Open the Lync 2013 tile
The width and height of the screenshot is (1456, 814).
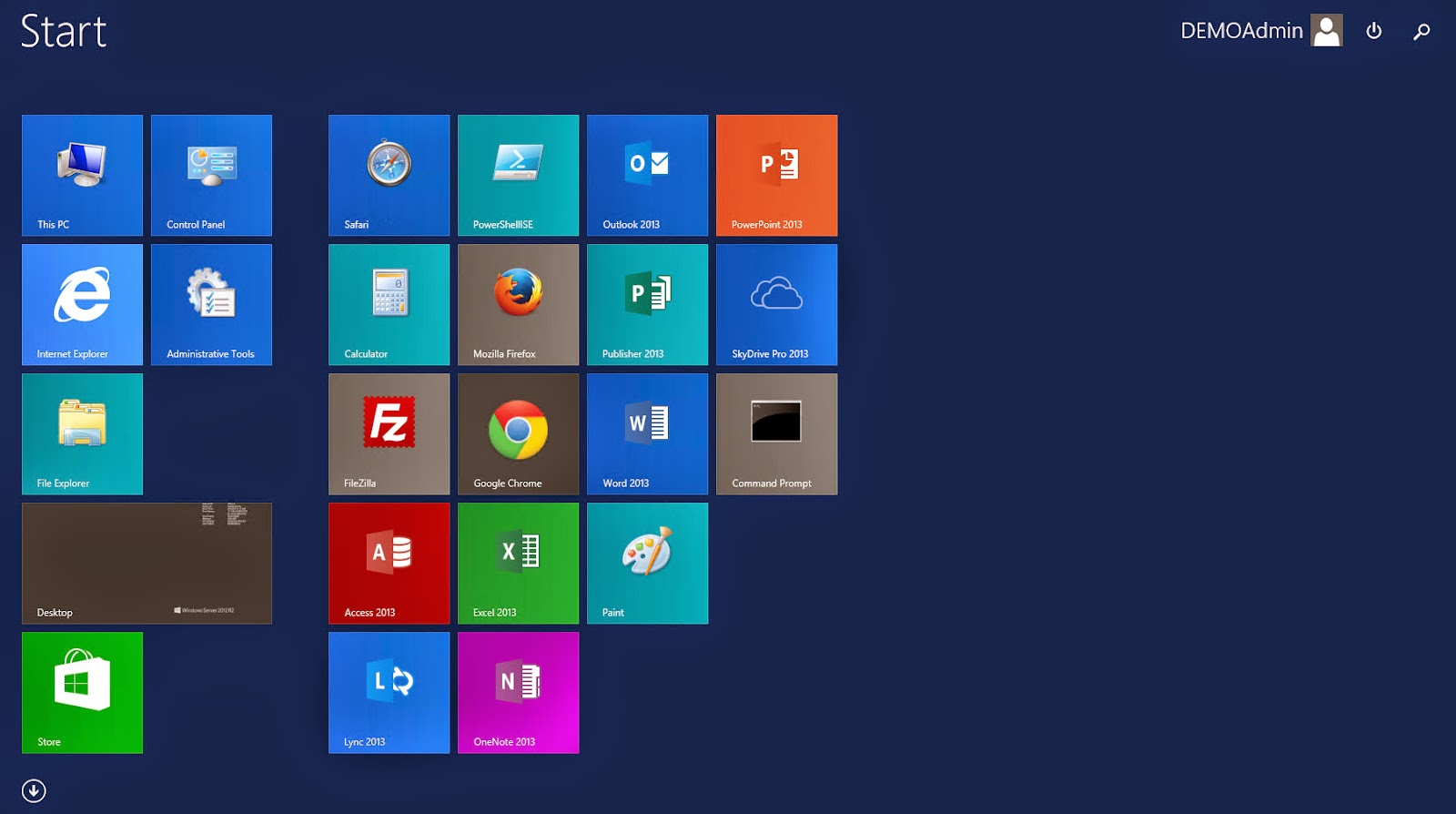[389, 692]
